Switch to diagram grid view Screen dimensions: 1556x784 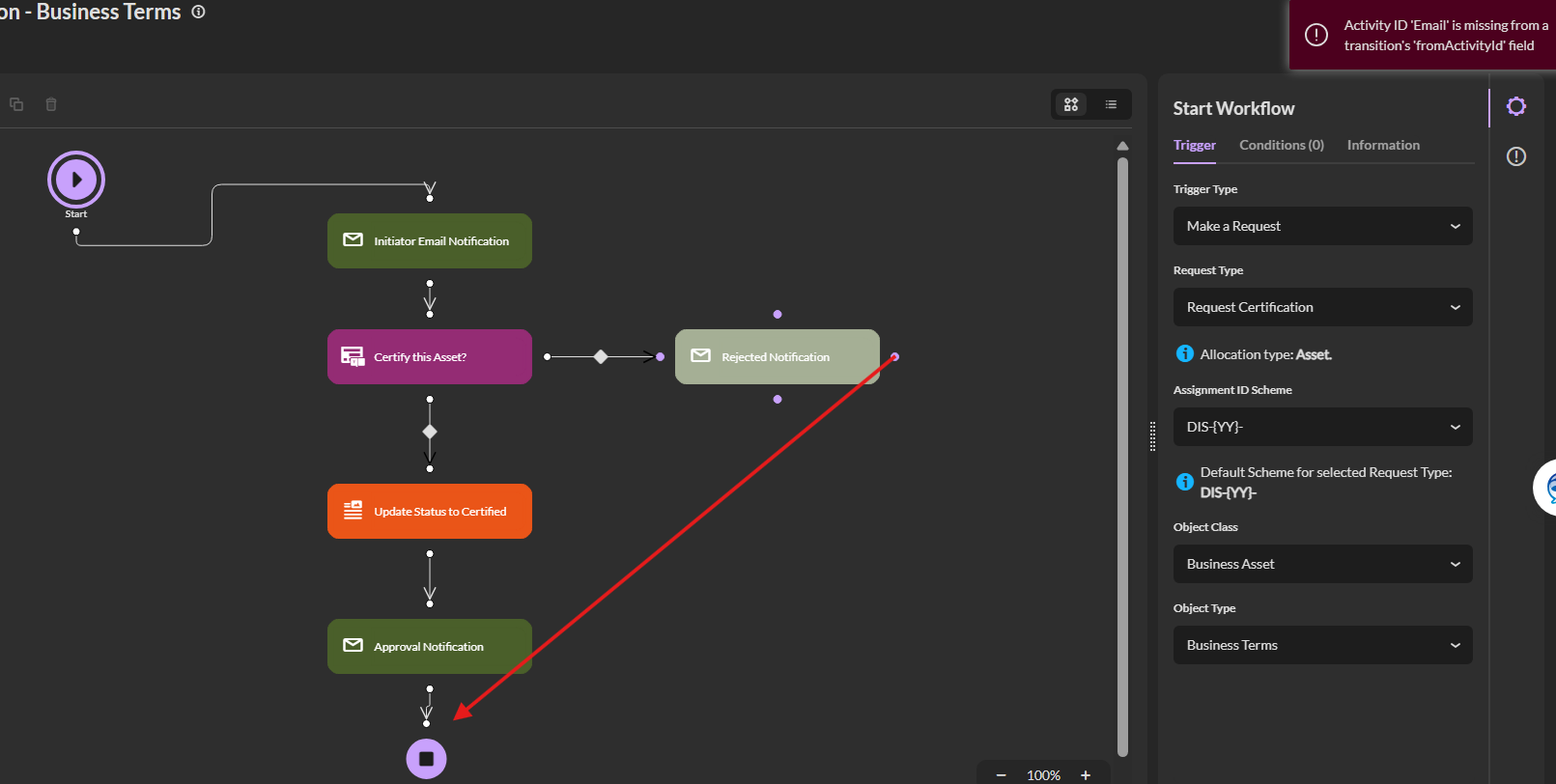[1071, 104]
